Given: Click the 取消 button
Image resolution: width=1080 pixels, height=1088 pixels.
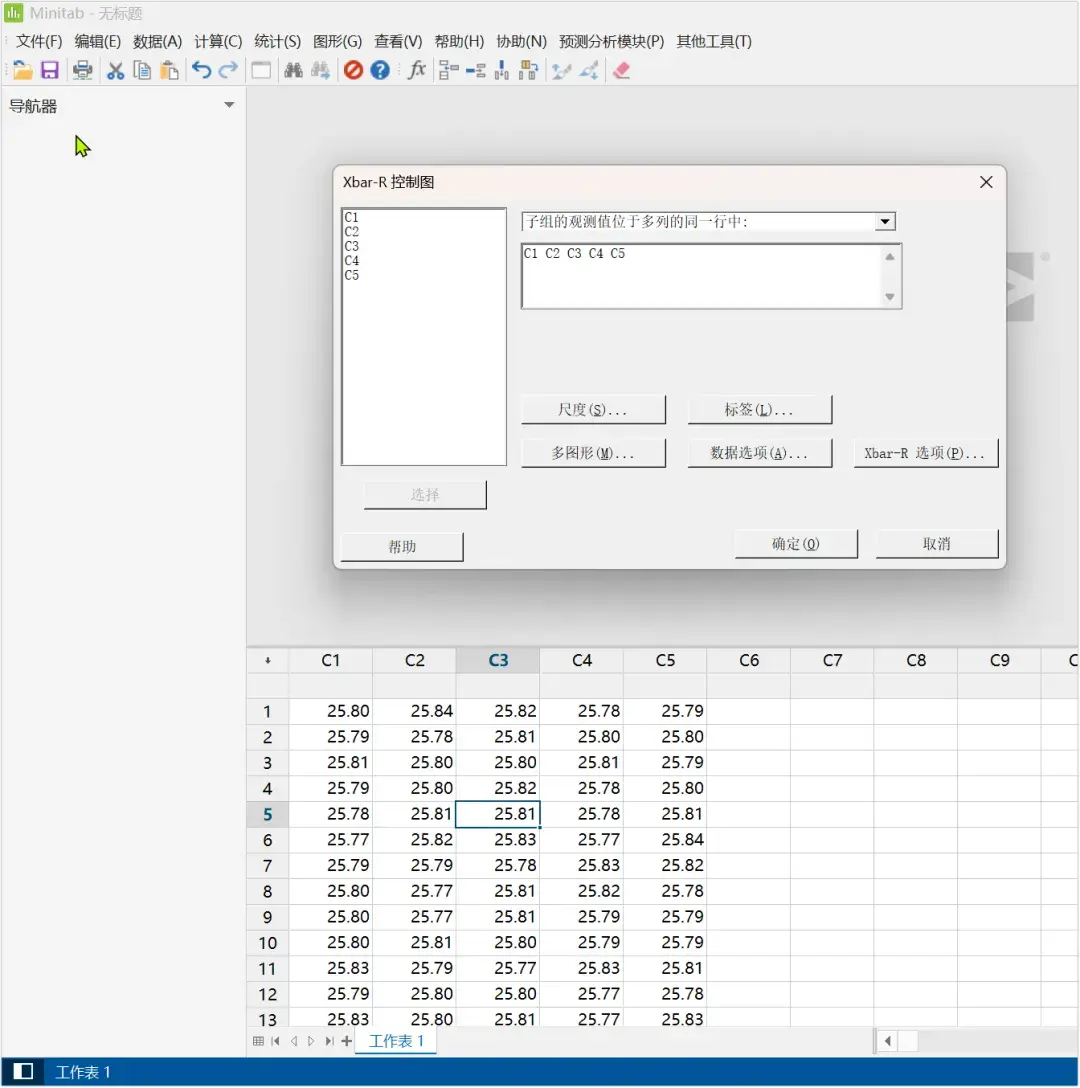Looking at the screenshot, I should [937, 544].
